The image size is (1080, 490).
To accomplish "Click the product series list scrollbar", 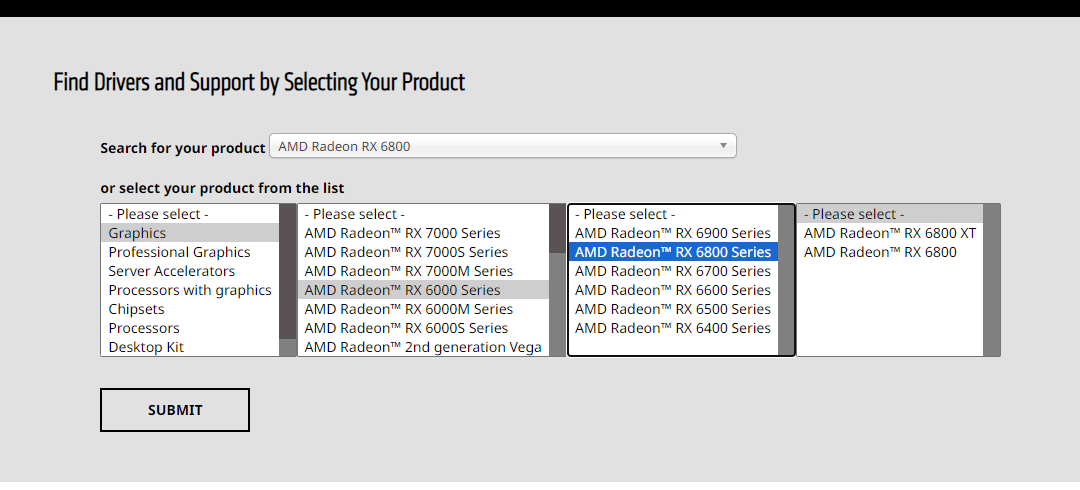I will 557,280.
